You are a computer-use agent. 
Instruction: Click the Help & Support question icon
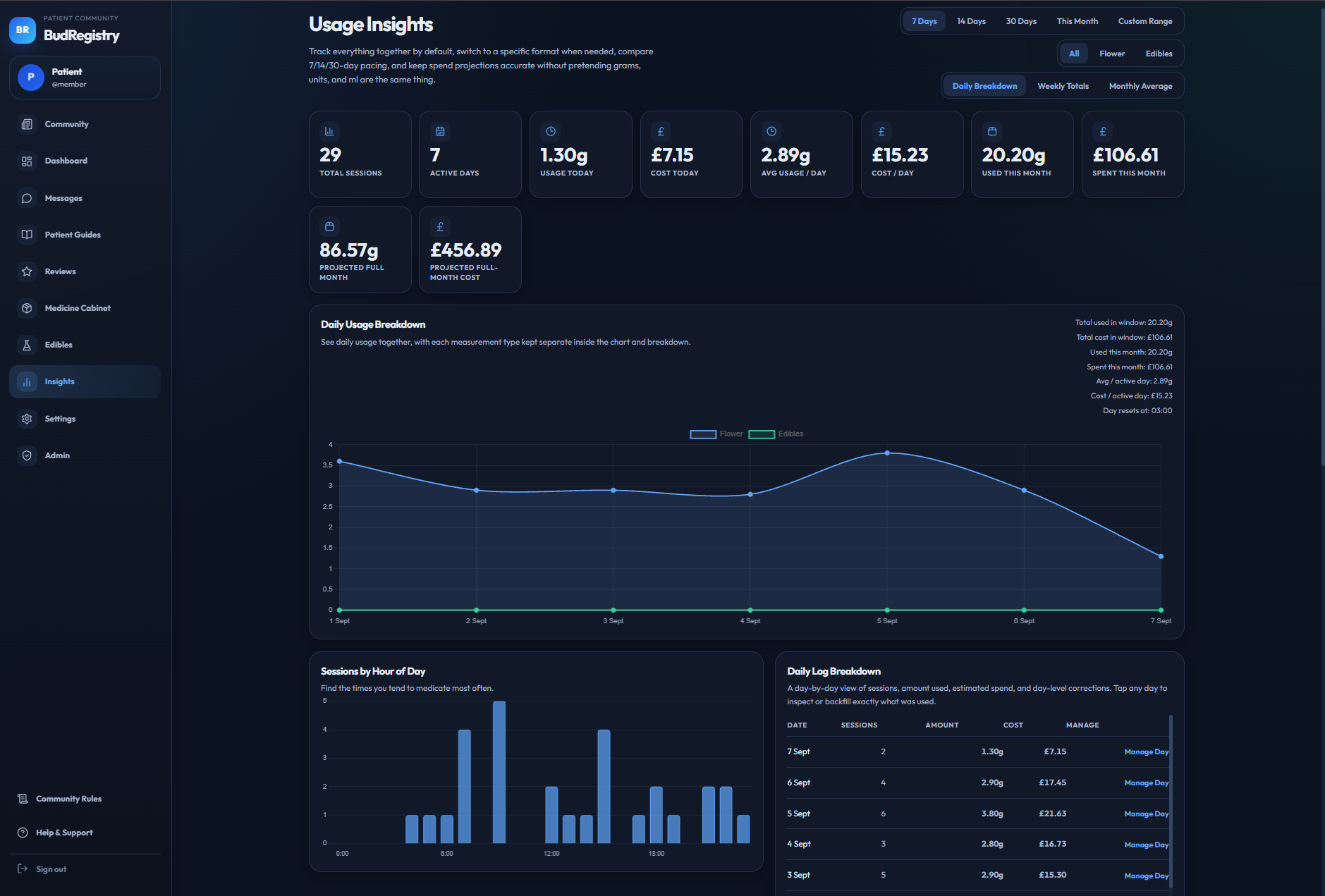coord(23,833)
